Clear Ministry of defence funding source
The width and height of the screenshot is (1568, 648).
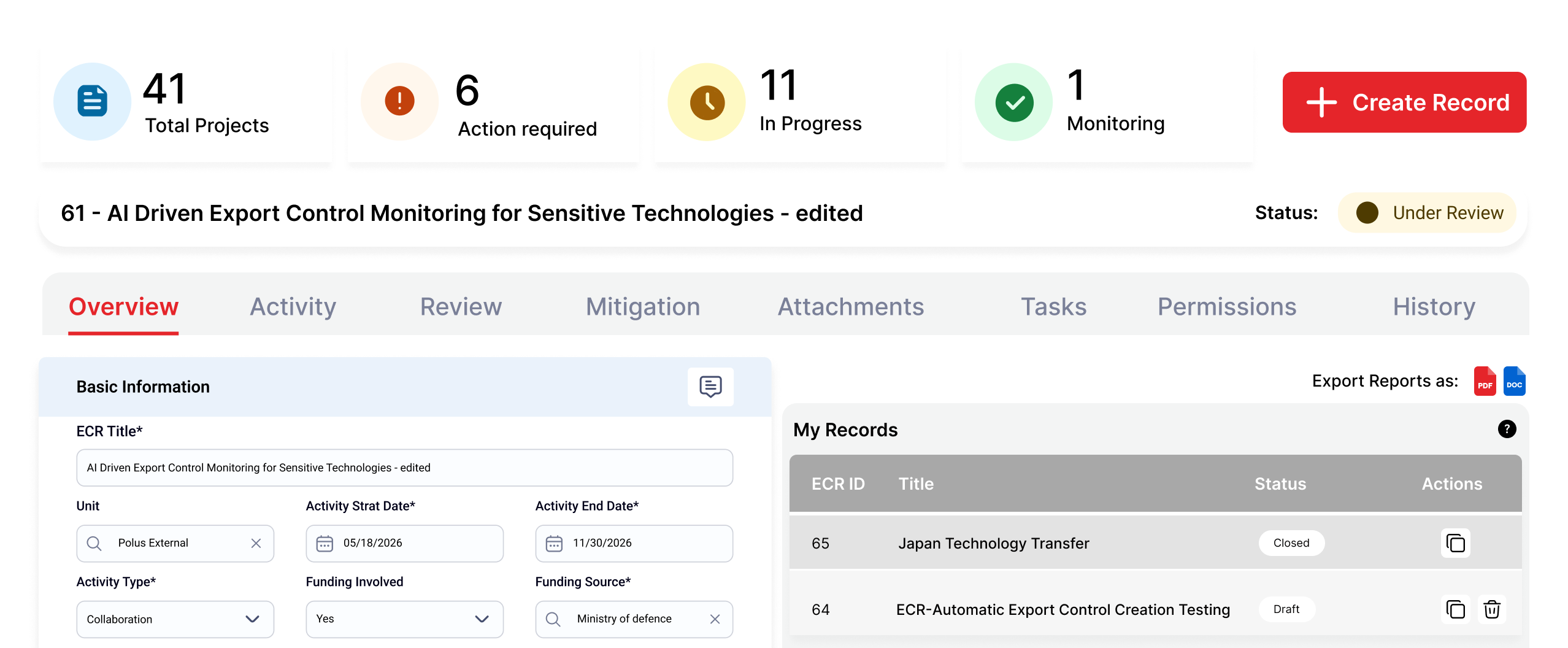pos(715,619)
